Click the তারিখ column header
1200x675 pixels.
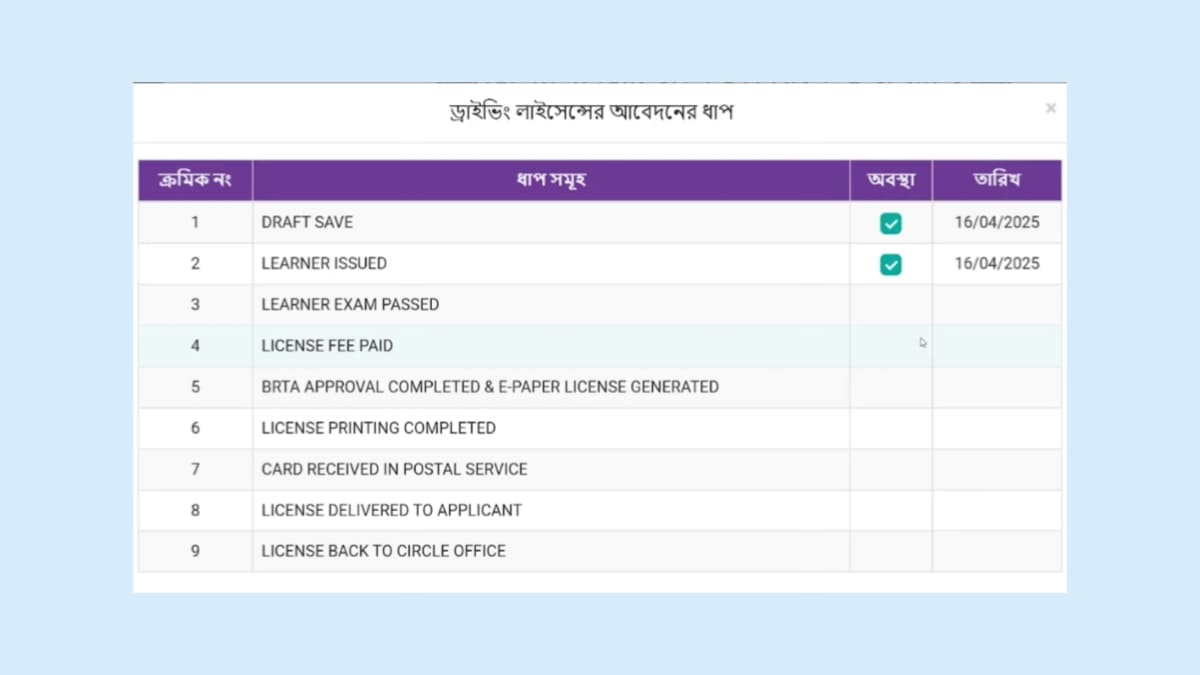click(x=997, y=180)
